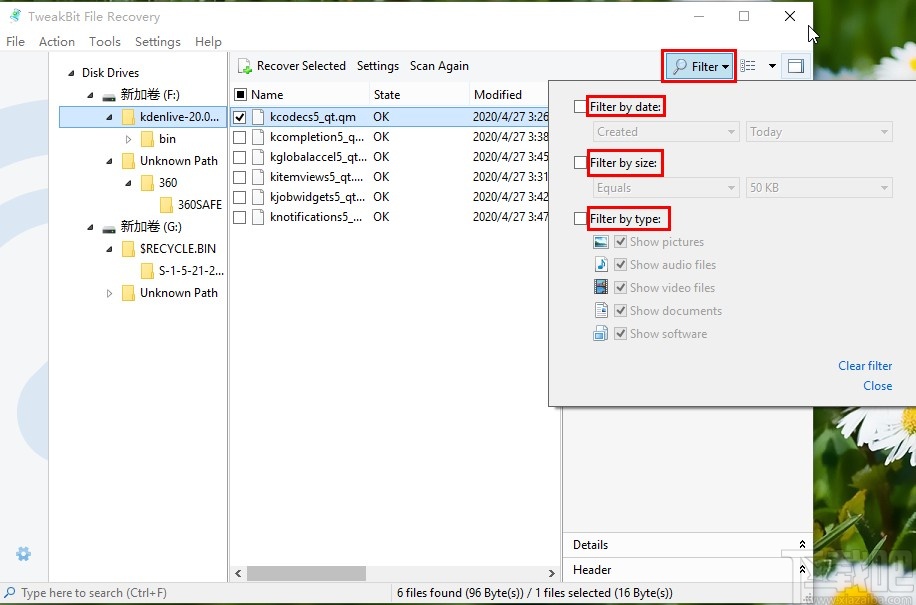Check the kglobalaccel5_qt... file checkbox
This screenshot has width=916, height=605.
[x=240, y=157]
